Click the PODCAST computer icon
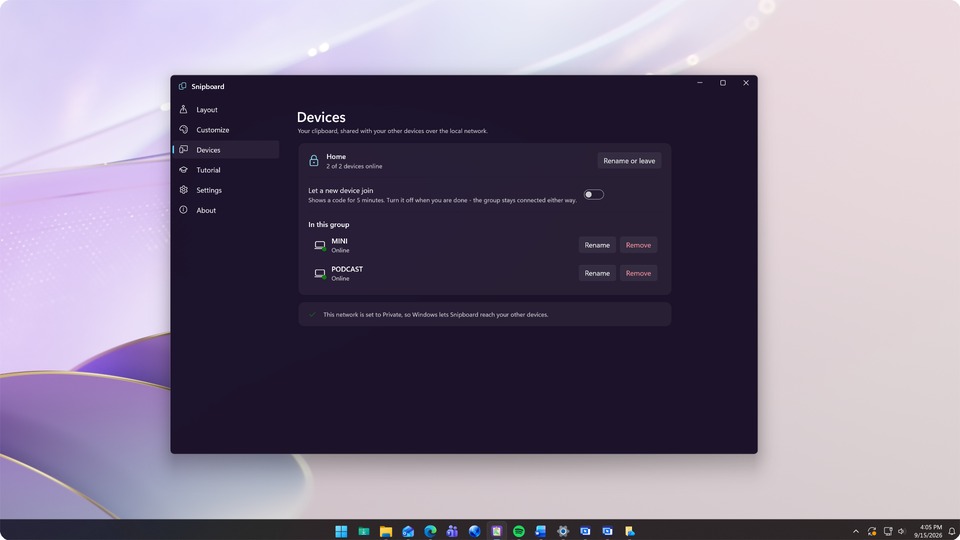Viewport: 960px width, 540px height. [x=320, y=273]
